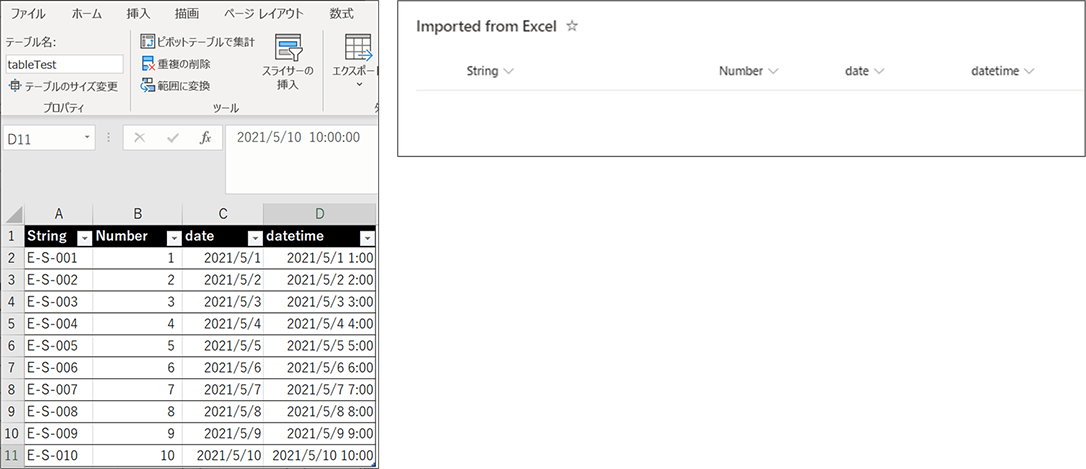This screenshot has width=1086, height=469.
Task: Click the fx insert function icon
Action: [x=205, y=138]
